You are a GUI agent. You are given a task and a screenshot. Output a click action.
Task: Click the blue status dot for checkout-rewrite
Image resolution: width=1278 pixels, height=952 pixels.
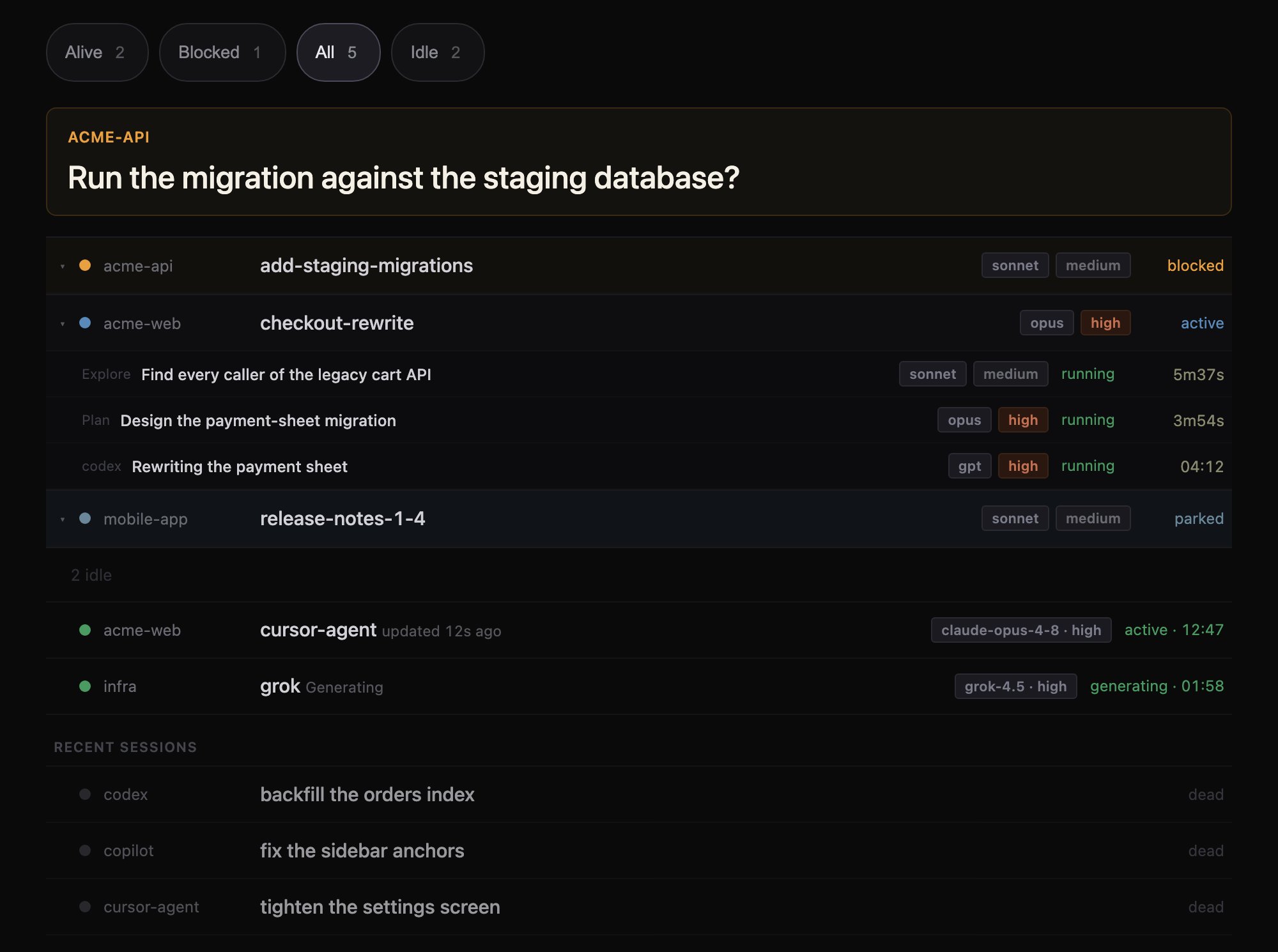(85, 323)
